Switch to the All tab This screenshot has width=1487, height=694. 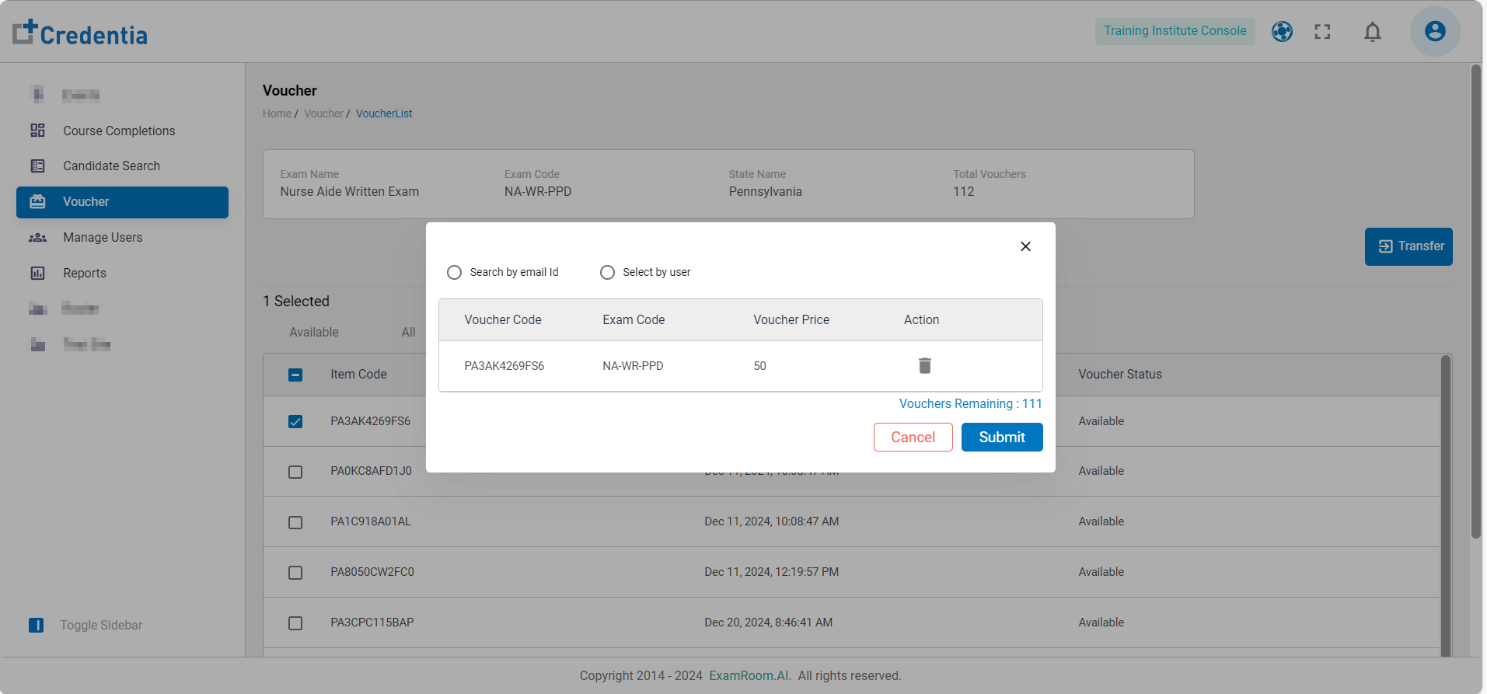(x=408, y=332)
